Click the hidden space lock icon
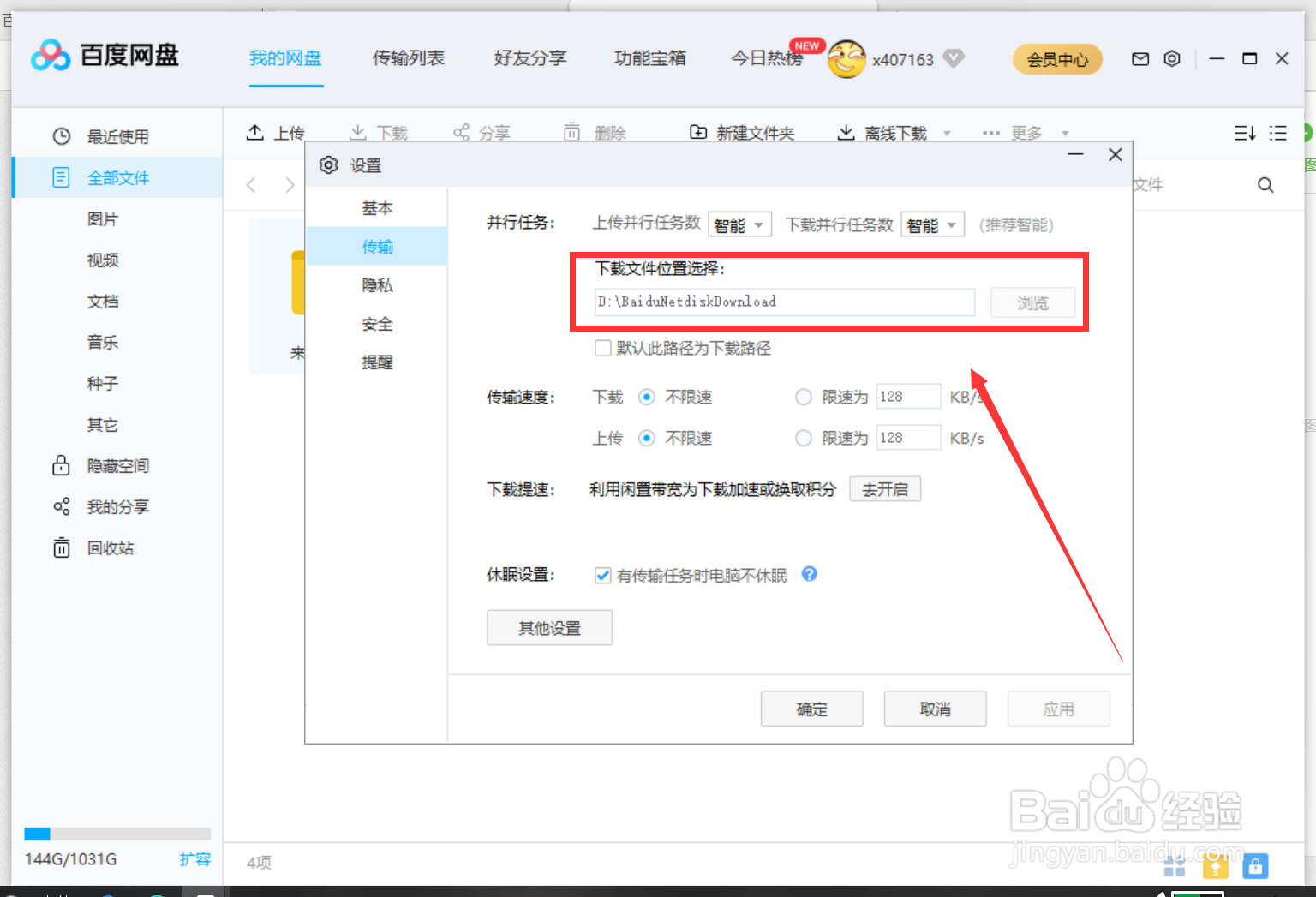 click(x=61, y=465)
